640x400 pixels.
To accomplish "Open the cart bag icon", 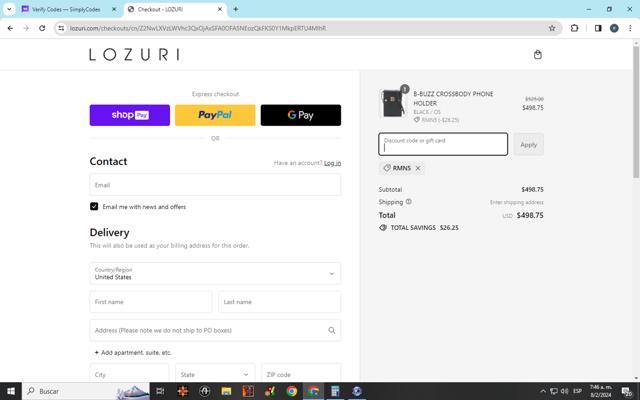I will click(x=538, y=54).
